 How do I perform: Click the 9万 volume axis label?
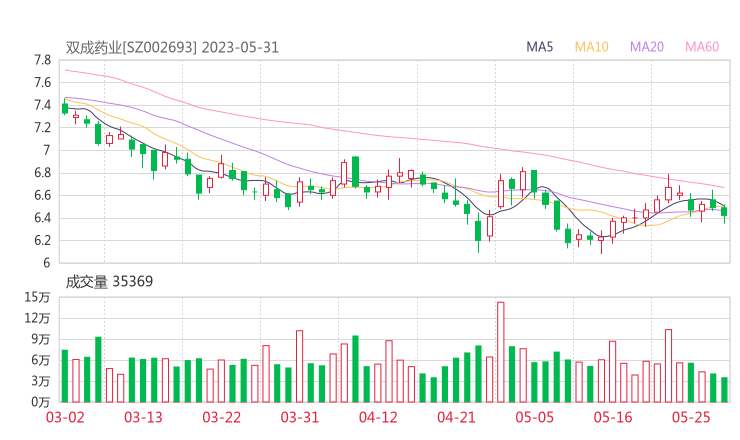pyautogui.click(x=41, y=339)
